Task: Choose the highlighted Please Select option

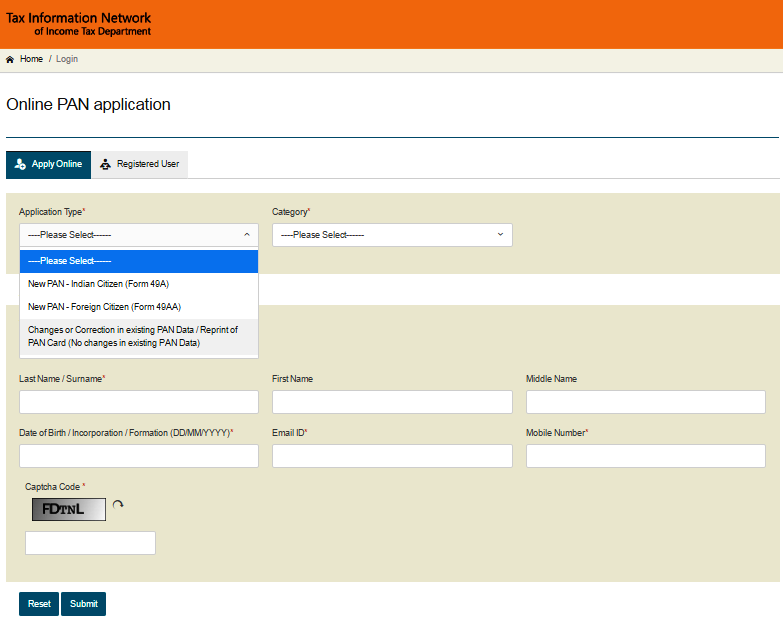Action: click(x=139, y=261)
